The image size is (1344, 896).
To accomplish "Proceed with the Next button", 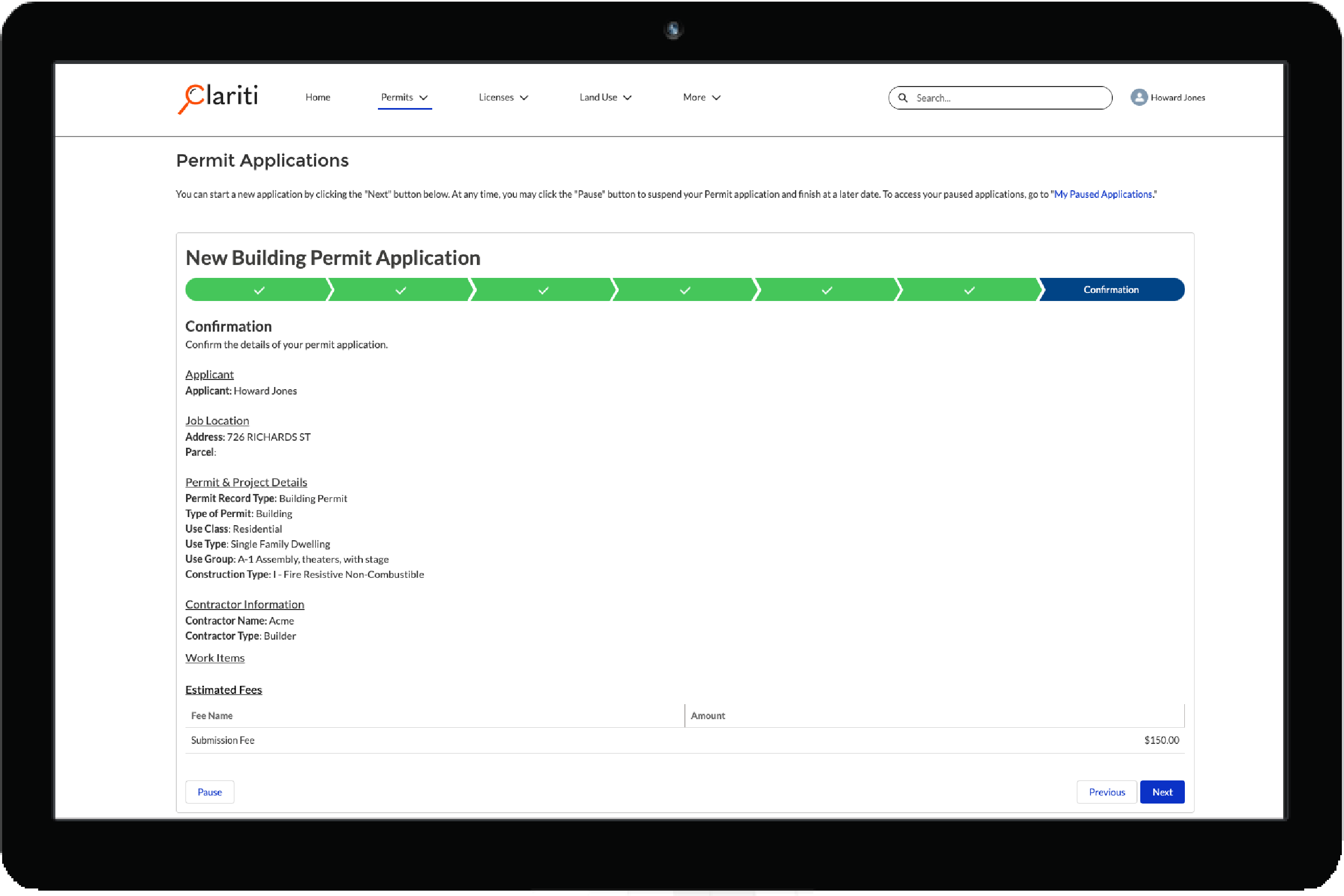I will click(x=1162, y=792).
